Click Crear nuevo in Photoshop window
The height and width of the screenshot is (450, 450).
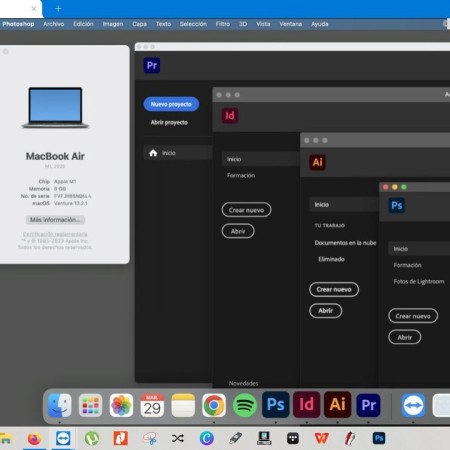pyautogui.click(x=413, y=316)
